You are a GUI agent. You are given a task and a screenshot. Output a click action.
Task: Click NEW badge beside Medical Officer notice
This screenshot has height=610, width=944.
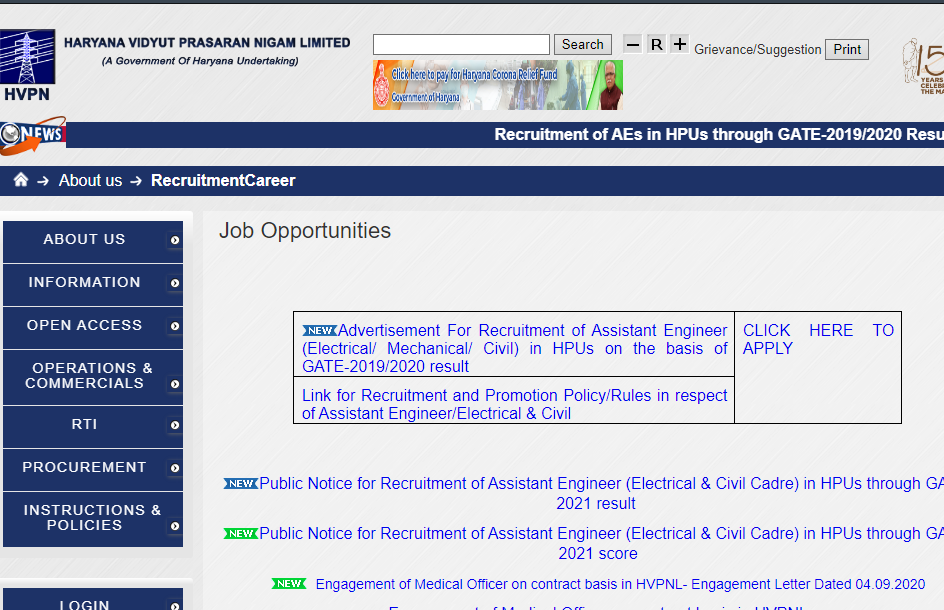pyautogui.click(x=289, y=584)
